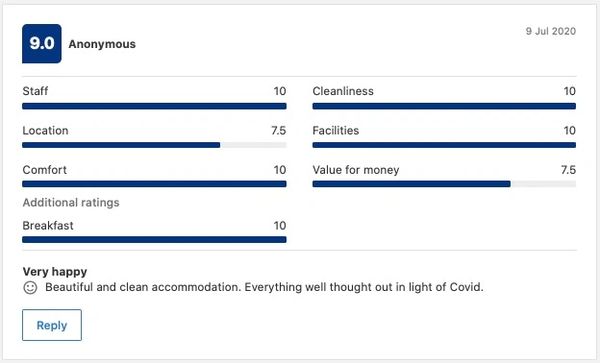Select the Anonymous reviewer name
The height and width of the screenshot is (363, 600).
102,44
